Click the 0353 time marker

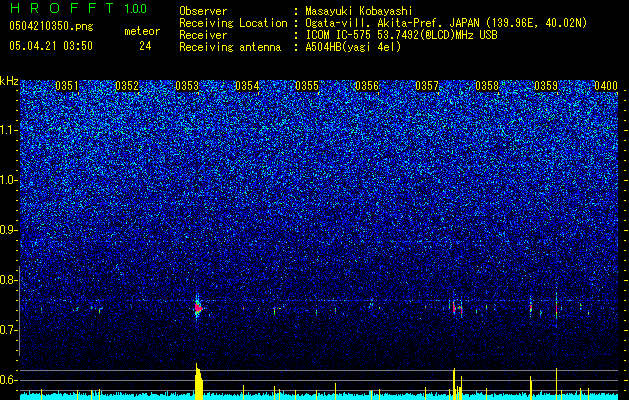[187, 86]
